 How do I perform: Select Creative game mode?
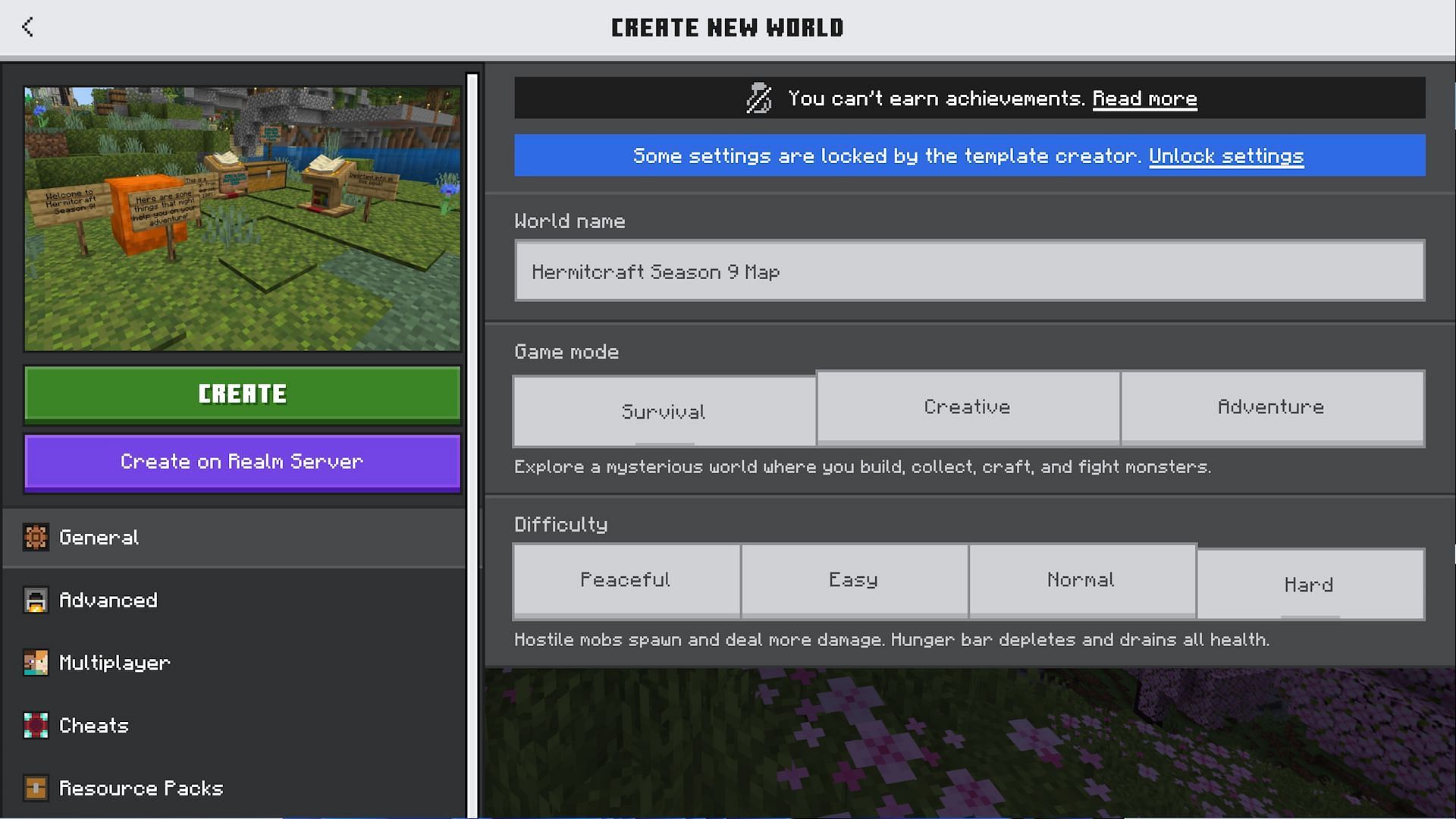click(967, 407)
